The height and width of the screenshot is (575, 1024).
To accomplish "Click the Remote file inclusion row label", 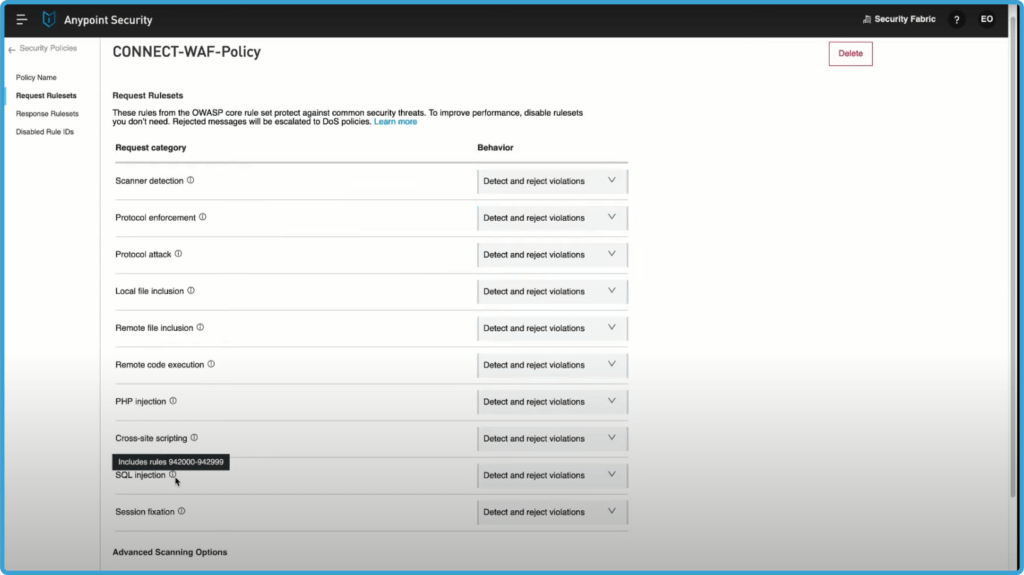I will 154,328.
